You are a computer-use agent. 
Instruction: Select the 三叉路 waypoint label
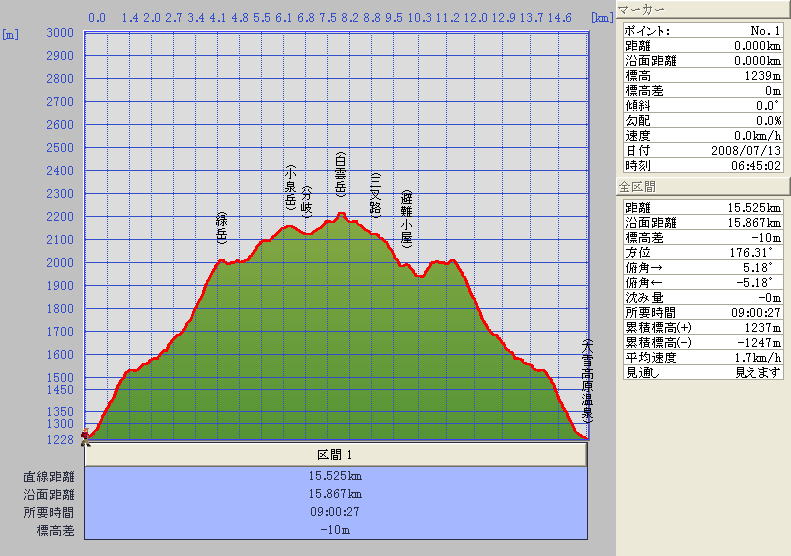pyautogui.click(x=375, y=194)
